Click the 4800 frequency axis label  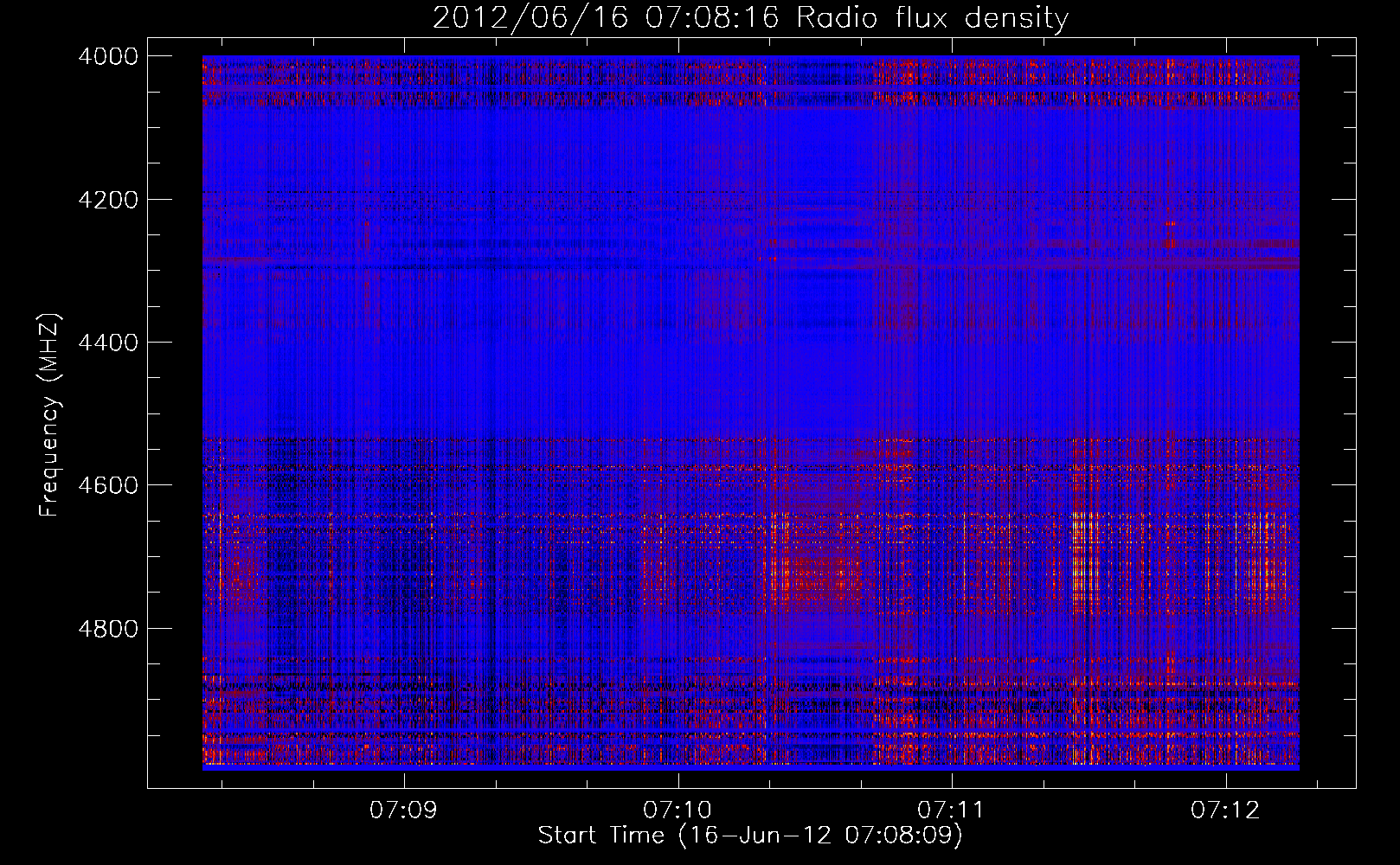(107, 629)
